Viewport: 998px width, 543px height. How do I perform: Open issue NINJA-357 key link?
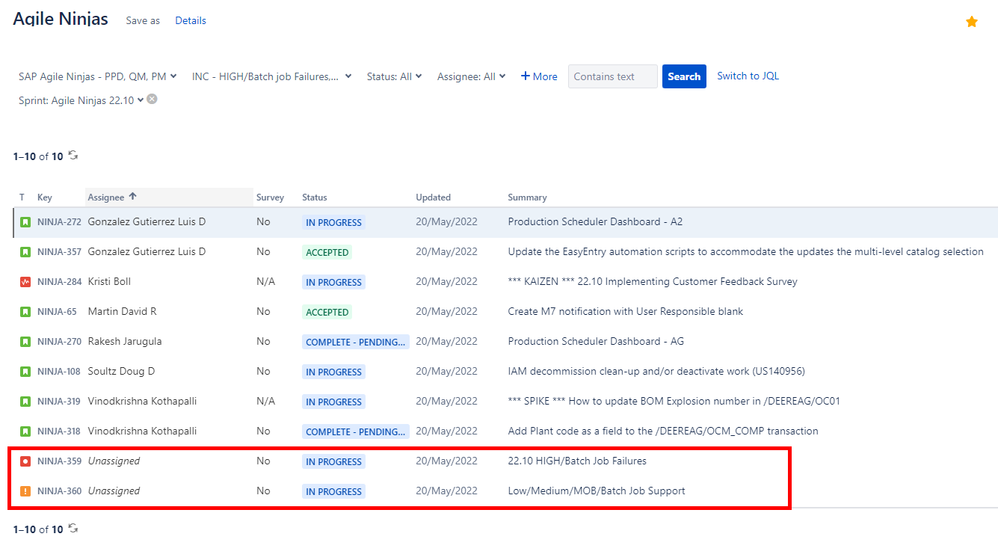[59, 252]
